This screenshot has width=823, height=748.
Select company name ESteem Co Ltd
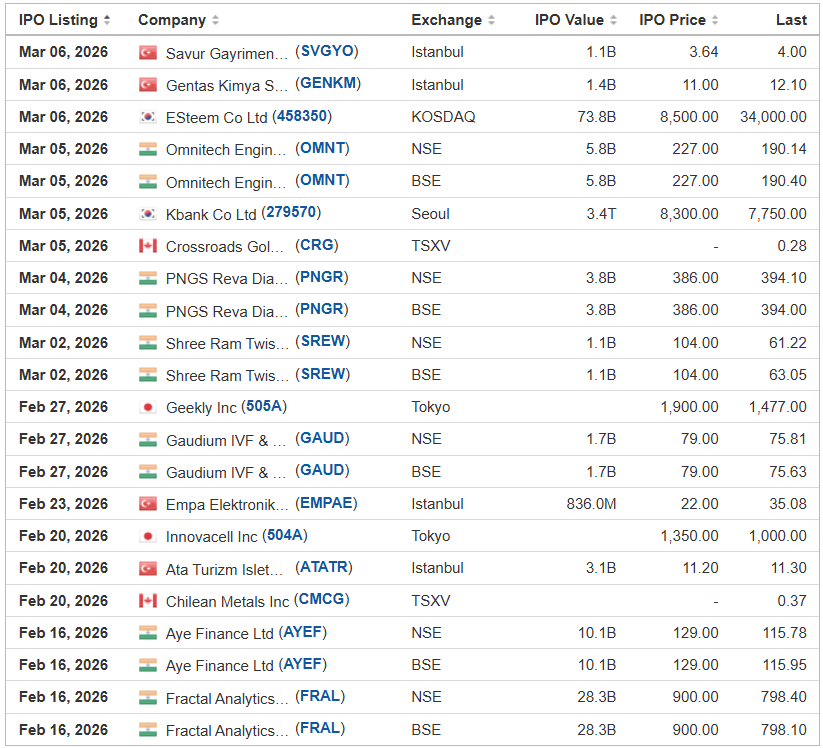(216, 118)
